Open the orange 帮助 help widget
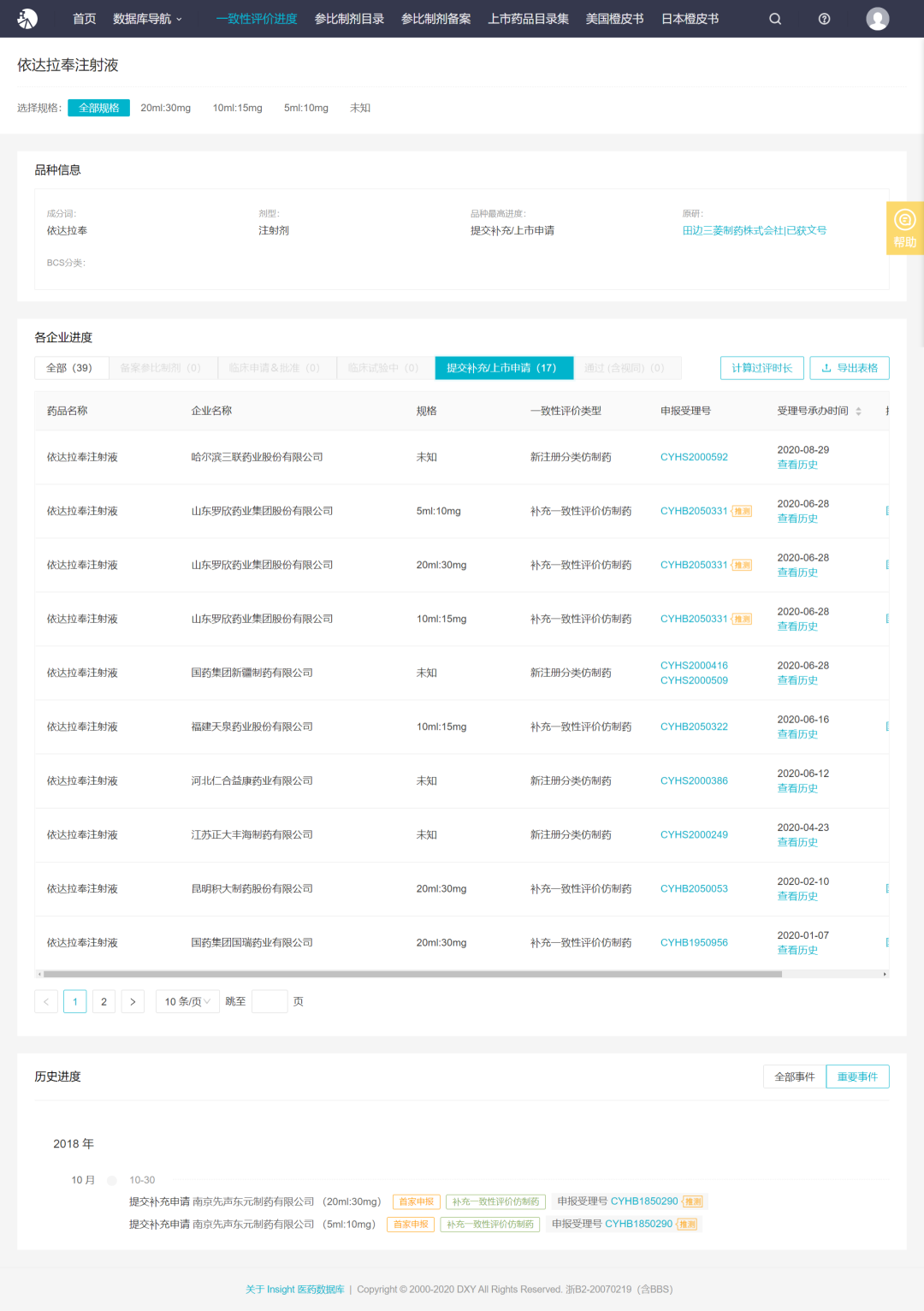Image resolution: width=924 pixels, height=1311 pixels. point(904,228)
